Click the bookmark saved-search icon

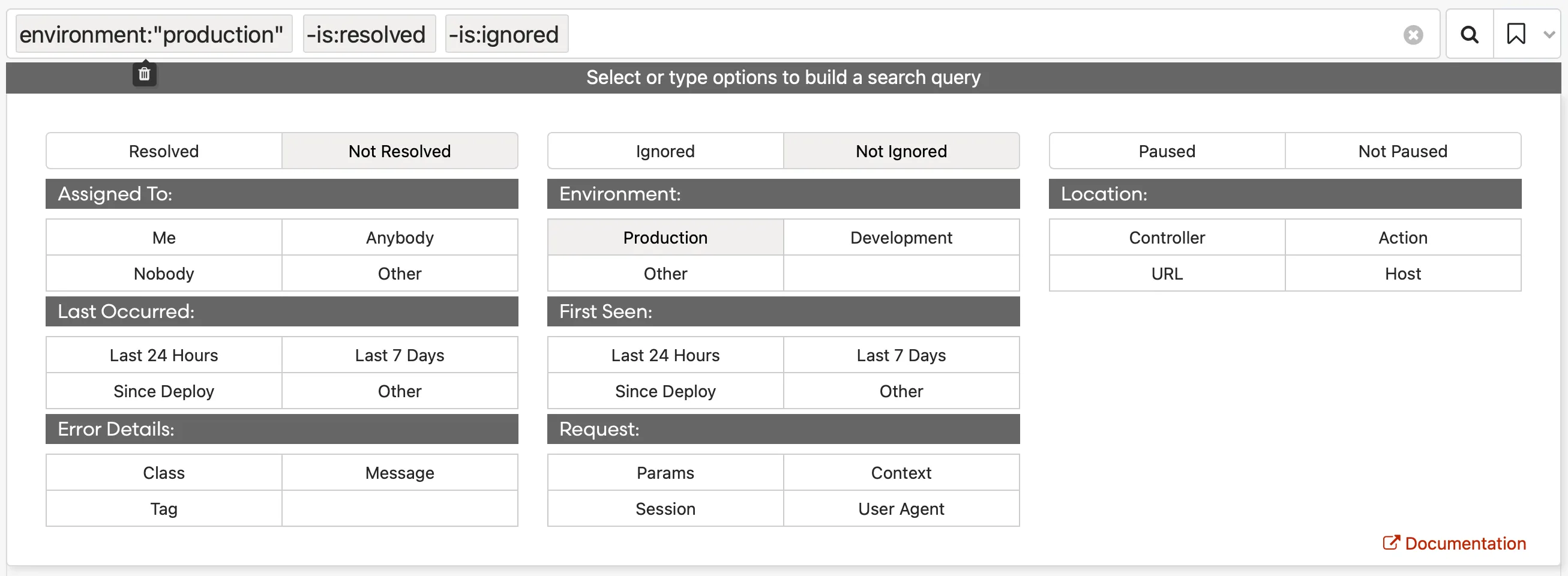(x=1516, y=34)
